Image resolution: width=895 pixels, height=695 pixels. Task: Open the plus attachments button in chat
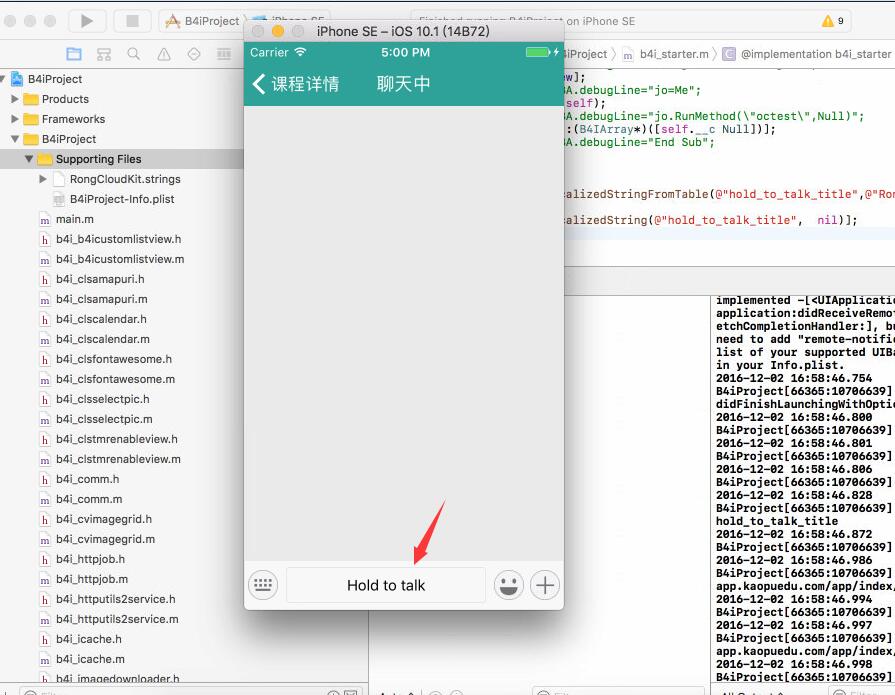(x=545, y=585)
